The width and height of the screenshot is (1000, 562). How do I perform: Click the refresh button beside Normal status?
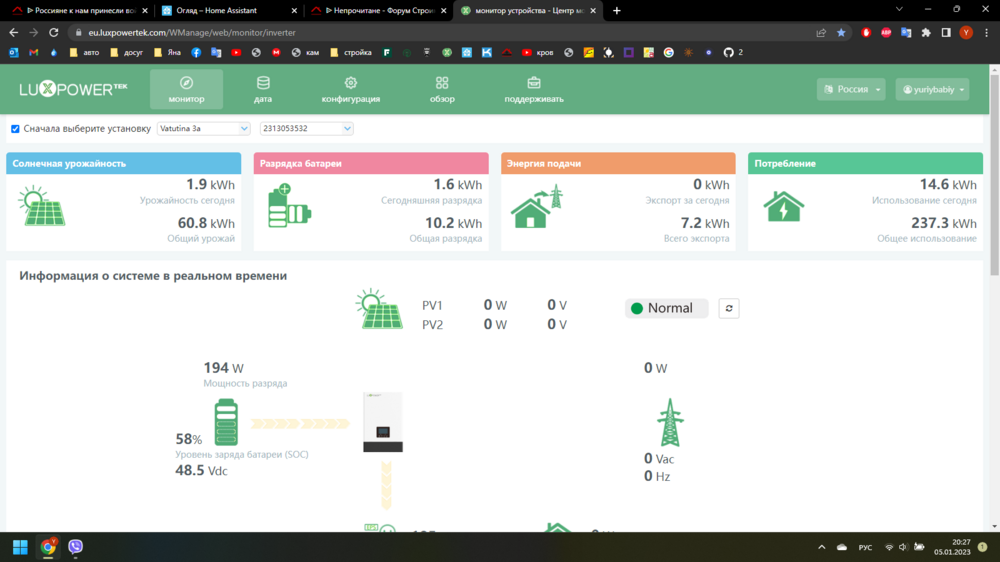click(x=728, y=308)
